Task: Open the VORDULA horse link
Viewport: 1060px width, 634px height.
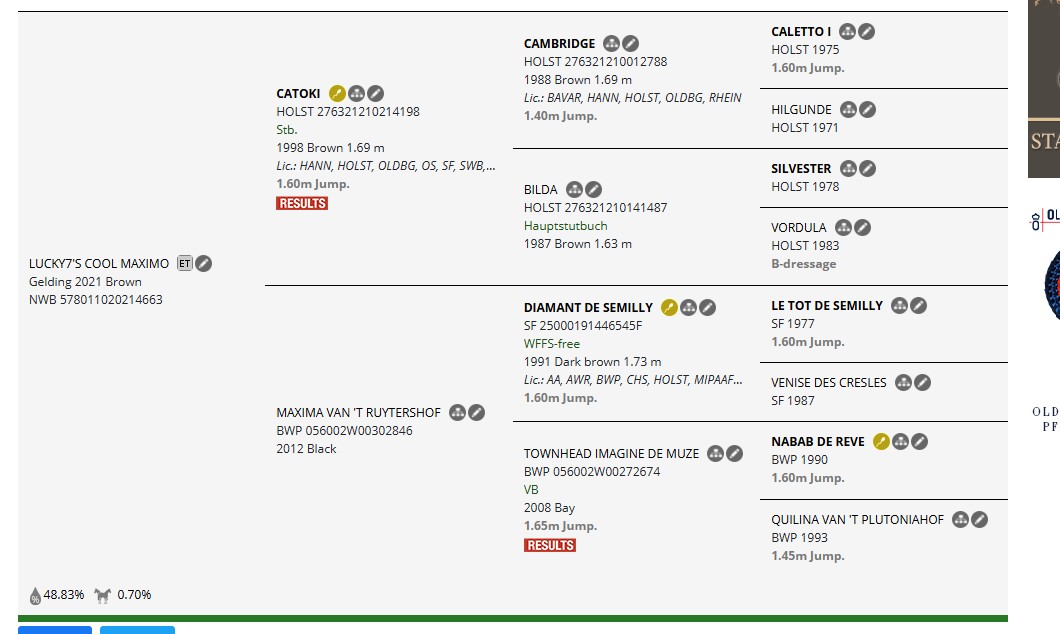Action: click(x=799, y=228)
